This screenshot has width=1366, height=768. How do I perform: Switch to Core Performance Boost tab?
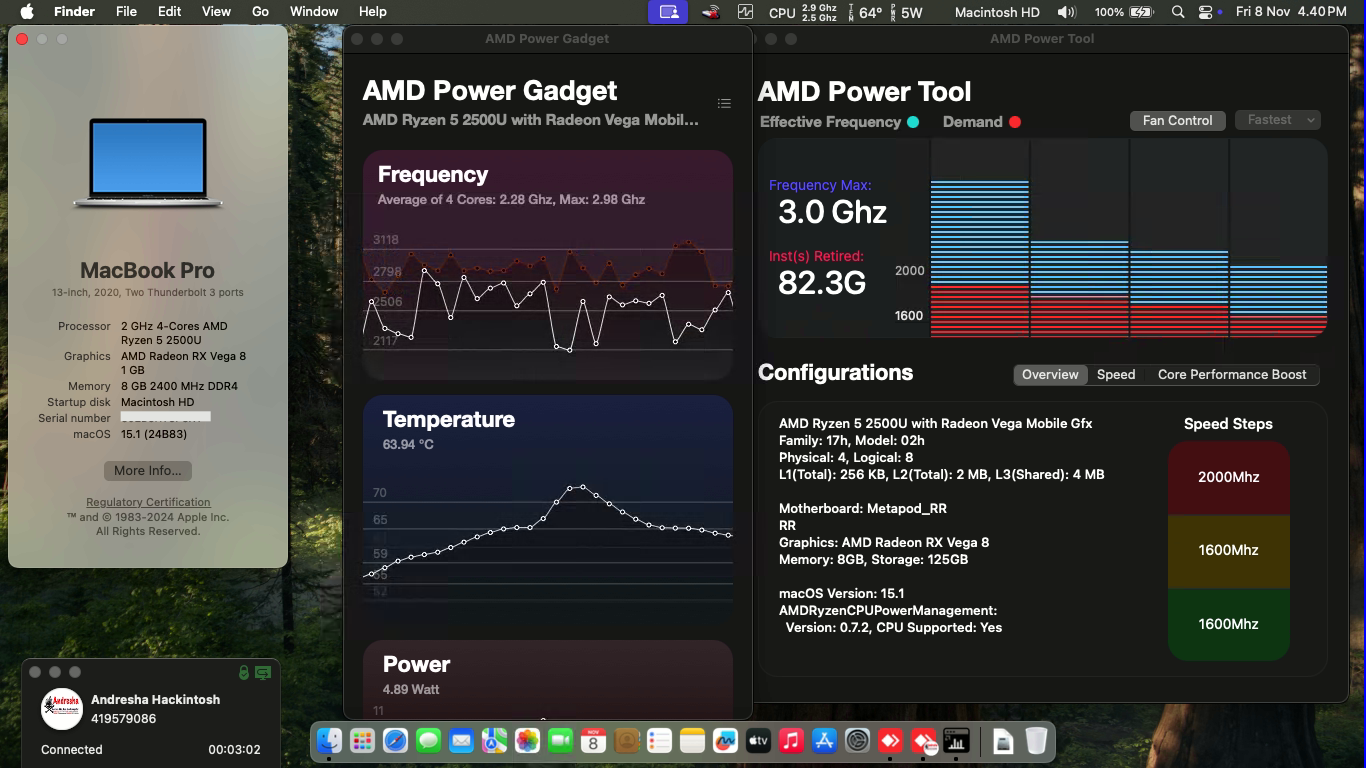(1232, 374)
